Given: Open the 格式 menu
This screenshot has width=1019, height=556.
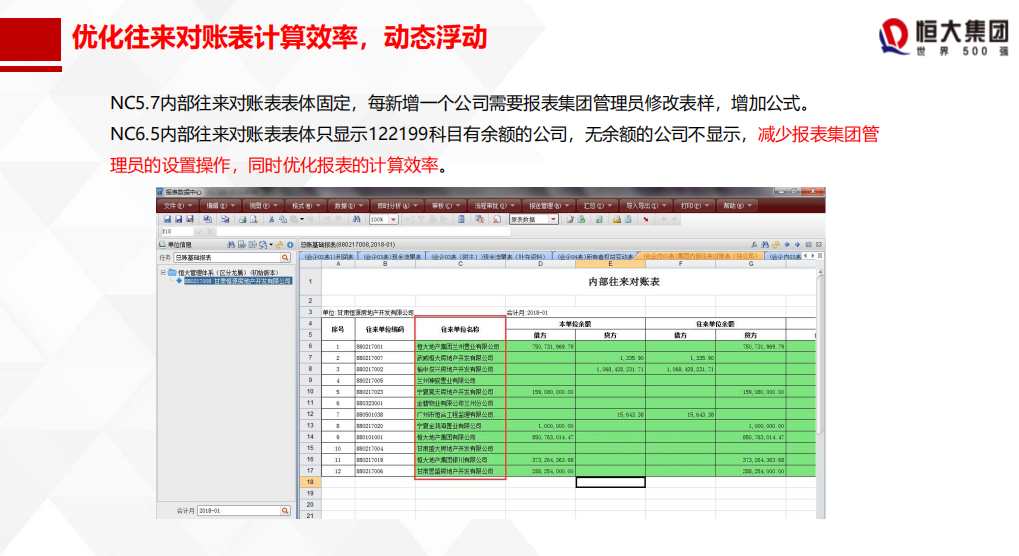Looking at the screenshot, I should click(305, 206).
